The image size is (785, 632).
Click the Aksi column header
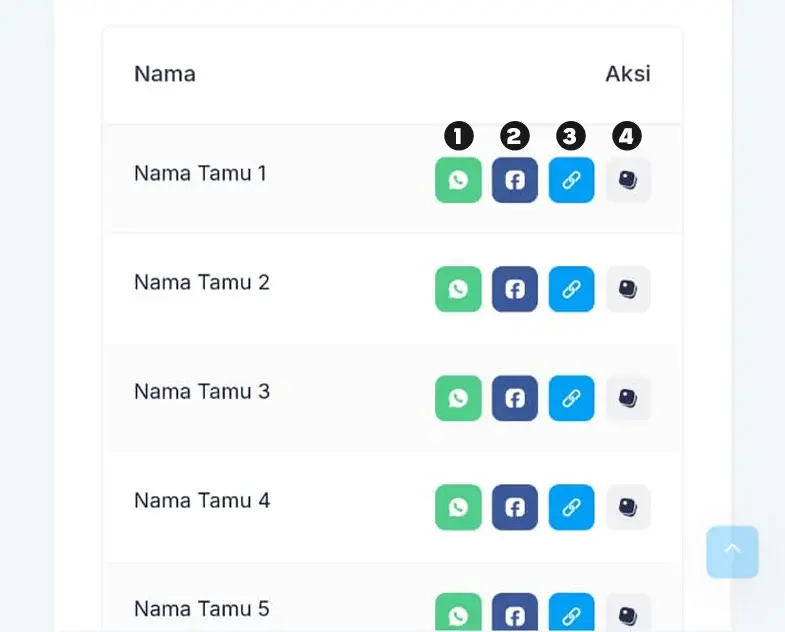[x=627, y=74]
